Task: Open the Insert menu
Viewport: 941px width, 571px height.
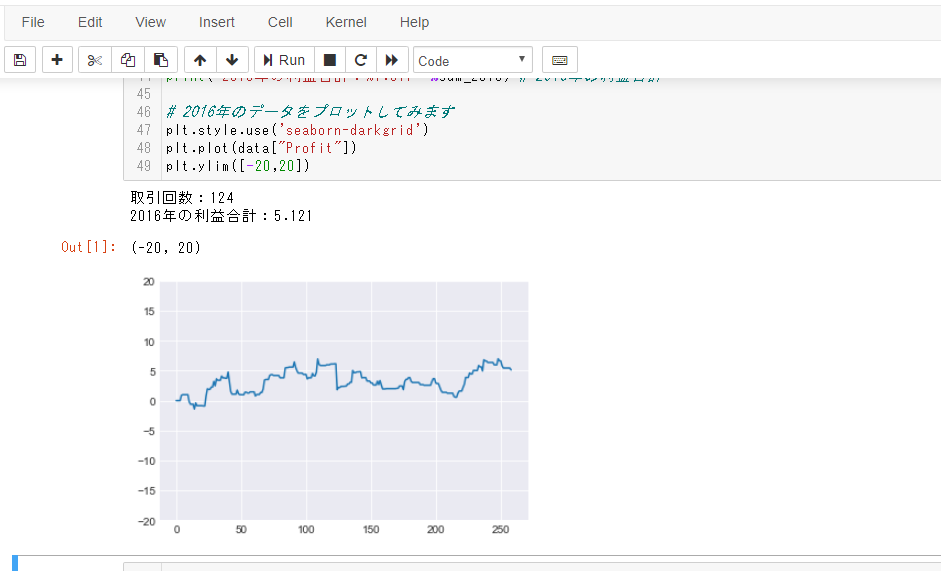Action: coord(217,22)
